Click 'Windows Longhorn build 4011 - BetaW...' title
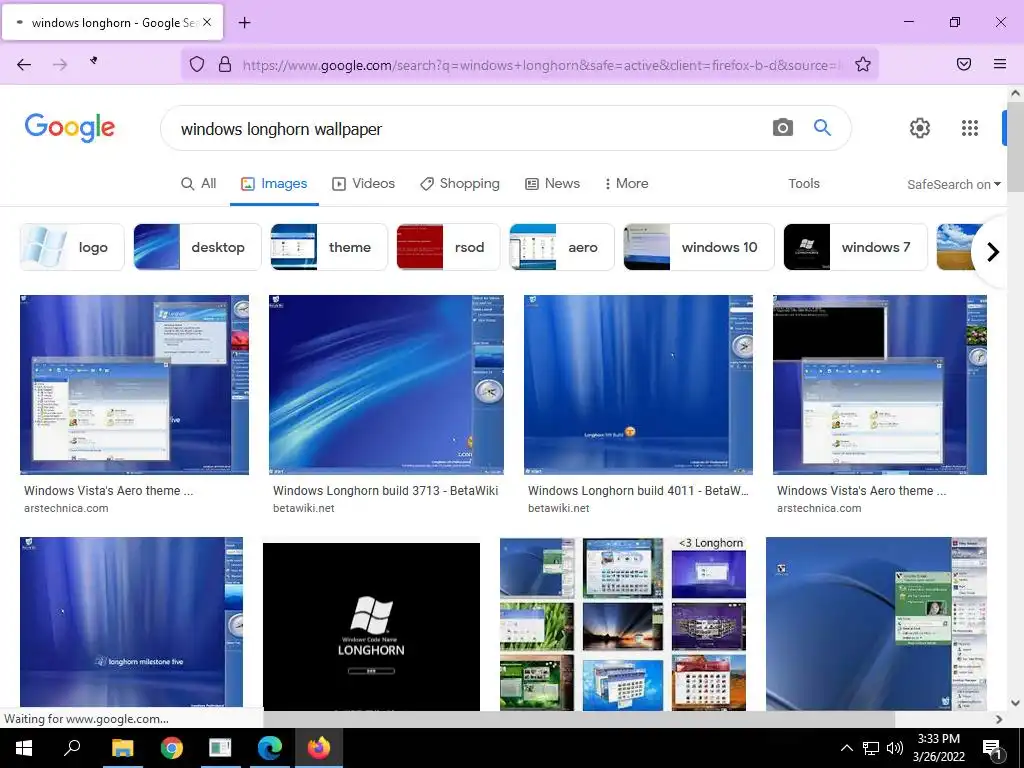Screen dimensions: 1024x768 point(638,490)
